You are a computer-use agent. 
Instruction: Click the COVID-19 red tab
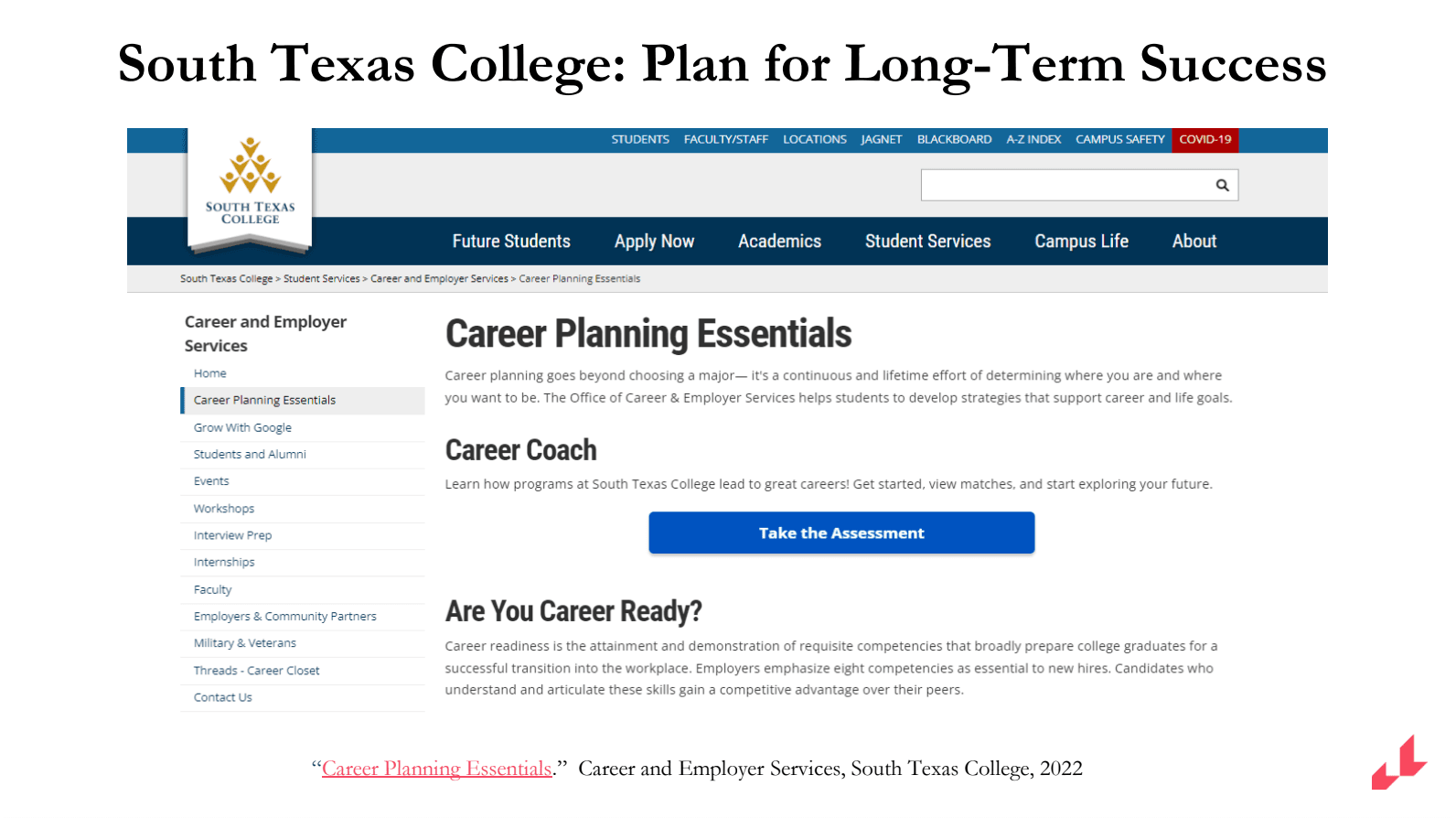[x=1204, y=140]
